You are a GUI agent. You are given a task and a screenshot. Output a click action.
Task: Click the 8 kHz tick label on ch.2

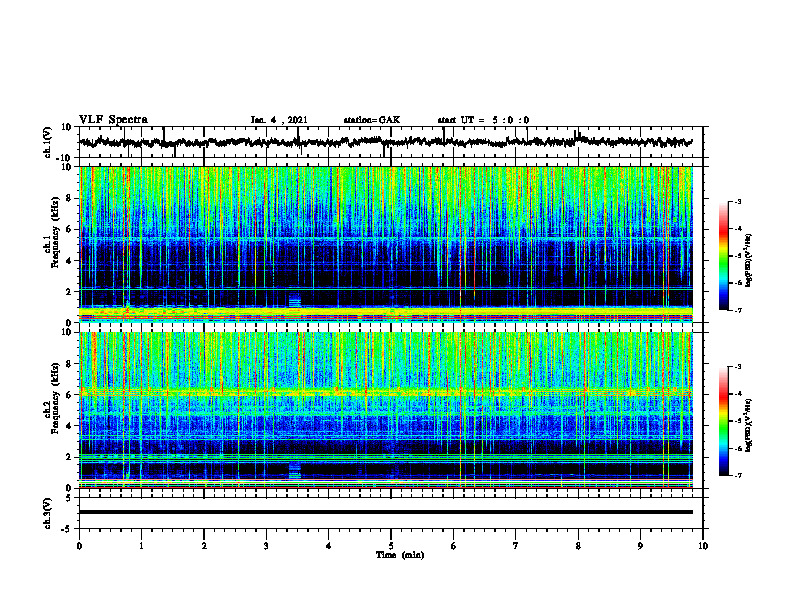(x=70, y=364)
